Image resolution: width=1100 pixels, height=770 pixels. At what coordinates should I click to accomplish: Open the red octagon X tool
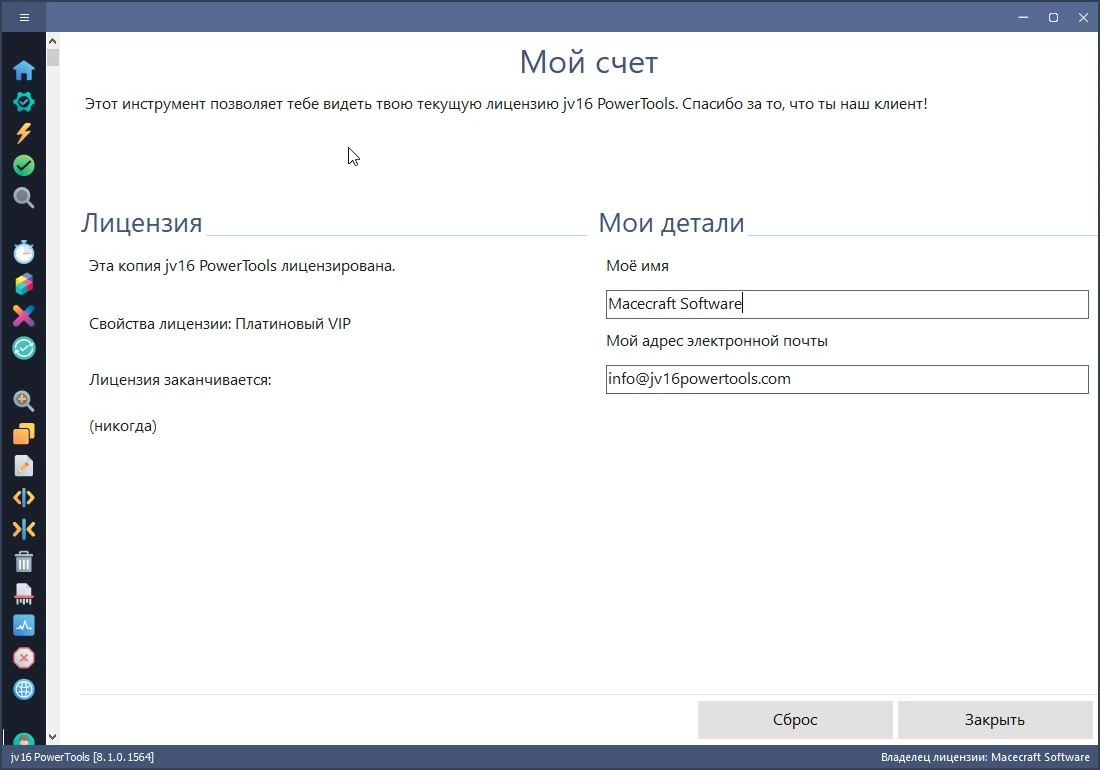24,658
